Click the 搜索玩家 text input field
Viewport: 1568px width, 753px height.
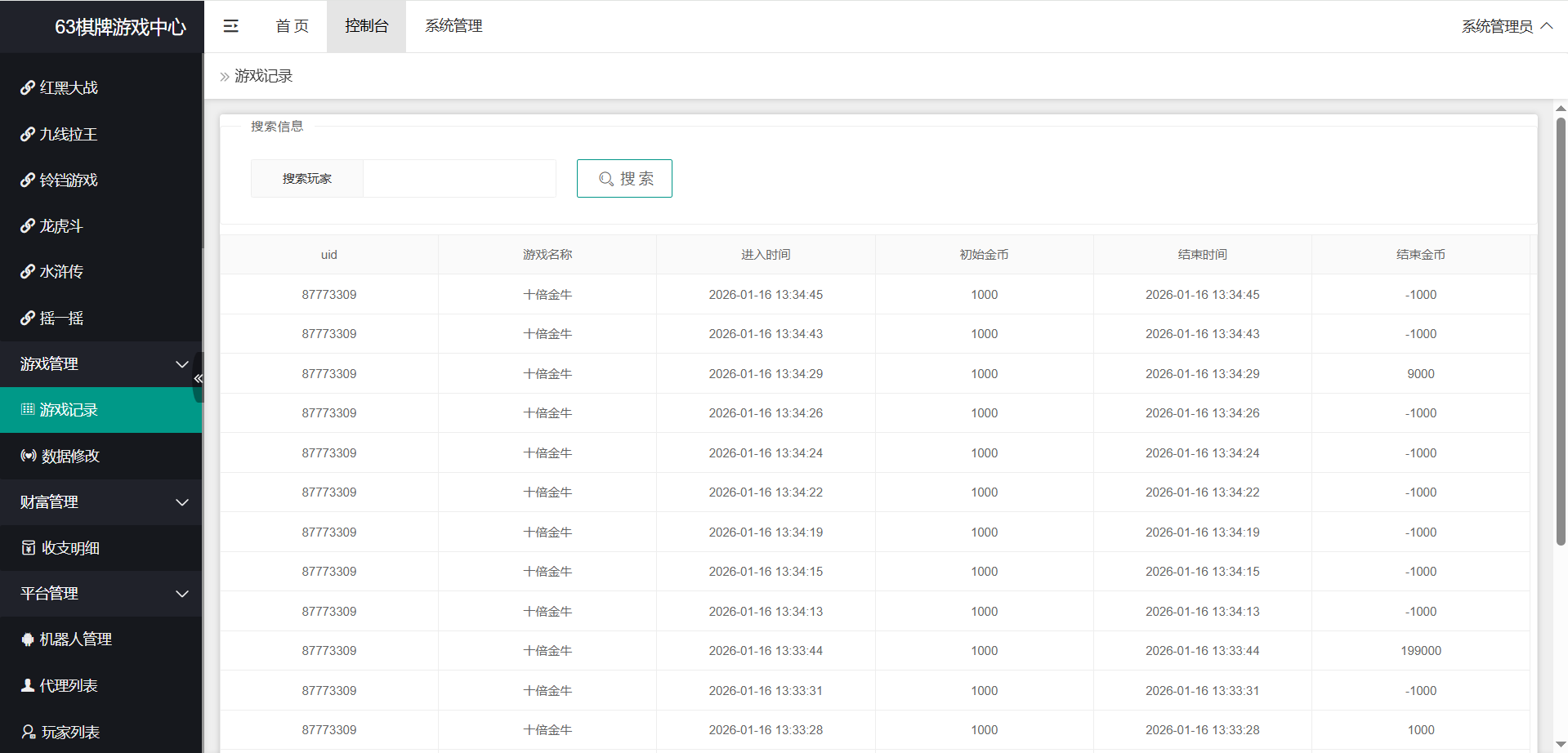tap(459, 178)
